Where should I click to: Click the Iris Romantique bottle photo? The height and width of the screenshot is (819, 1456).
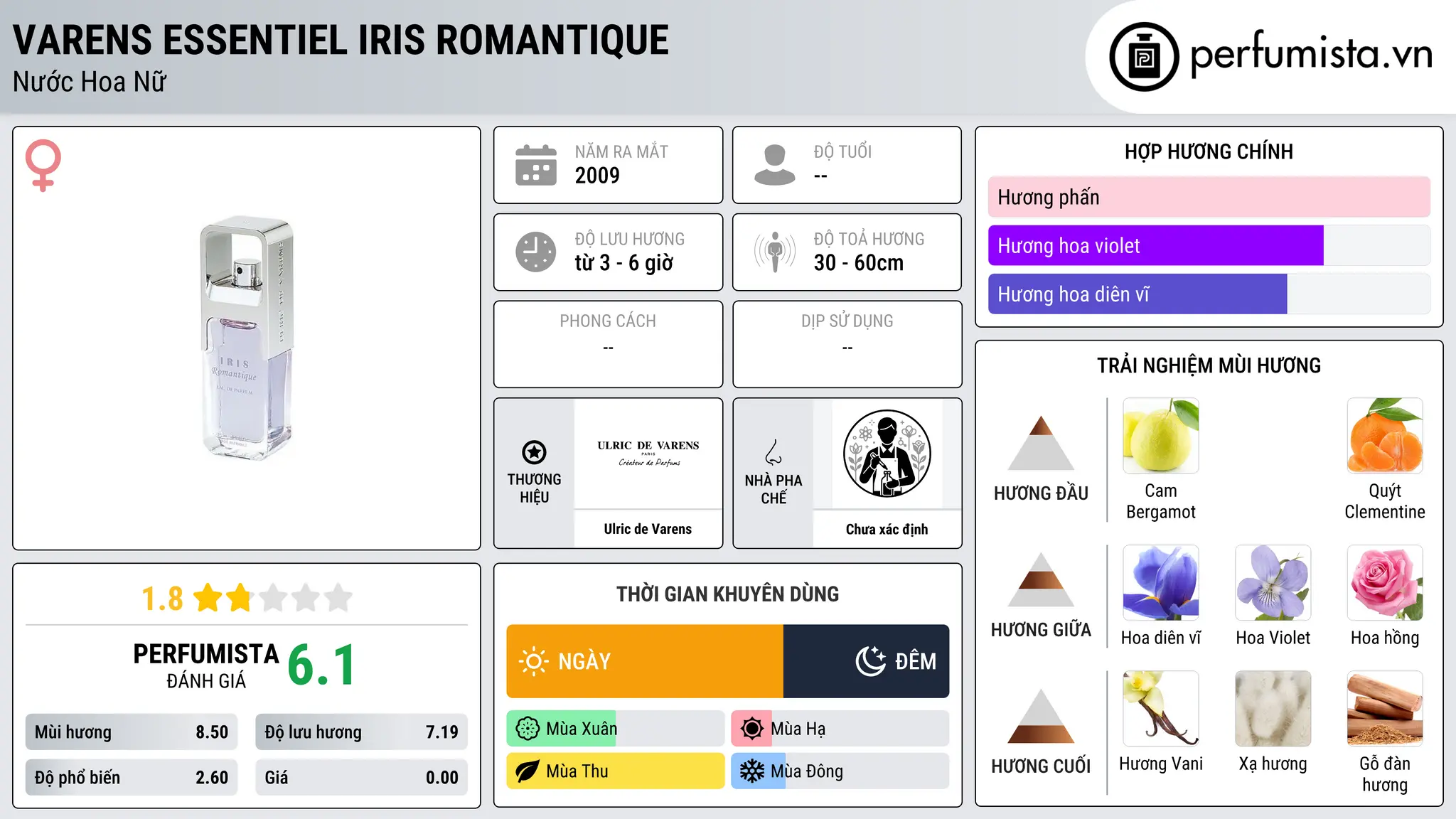pyautogui.click(x=247, y=338)
